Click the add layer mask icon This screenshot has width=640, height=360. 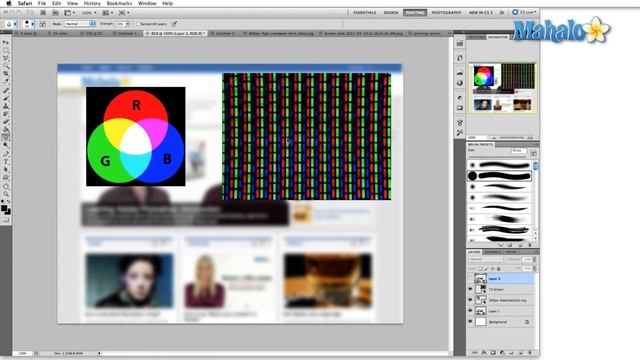493,353
